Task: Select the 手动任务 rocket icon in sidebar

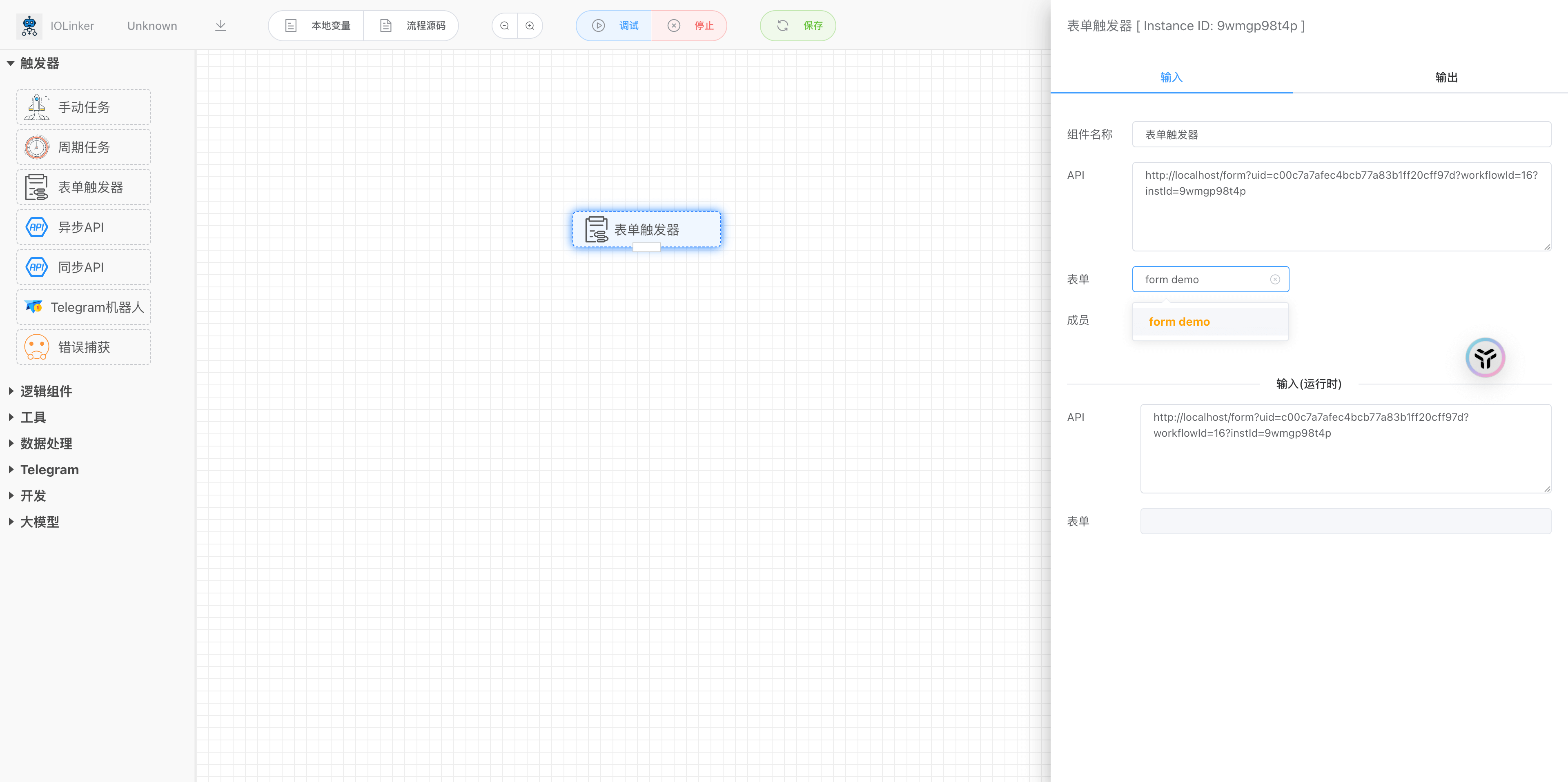Action: [36, 106]
